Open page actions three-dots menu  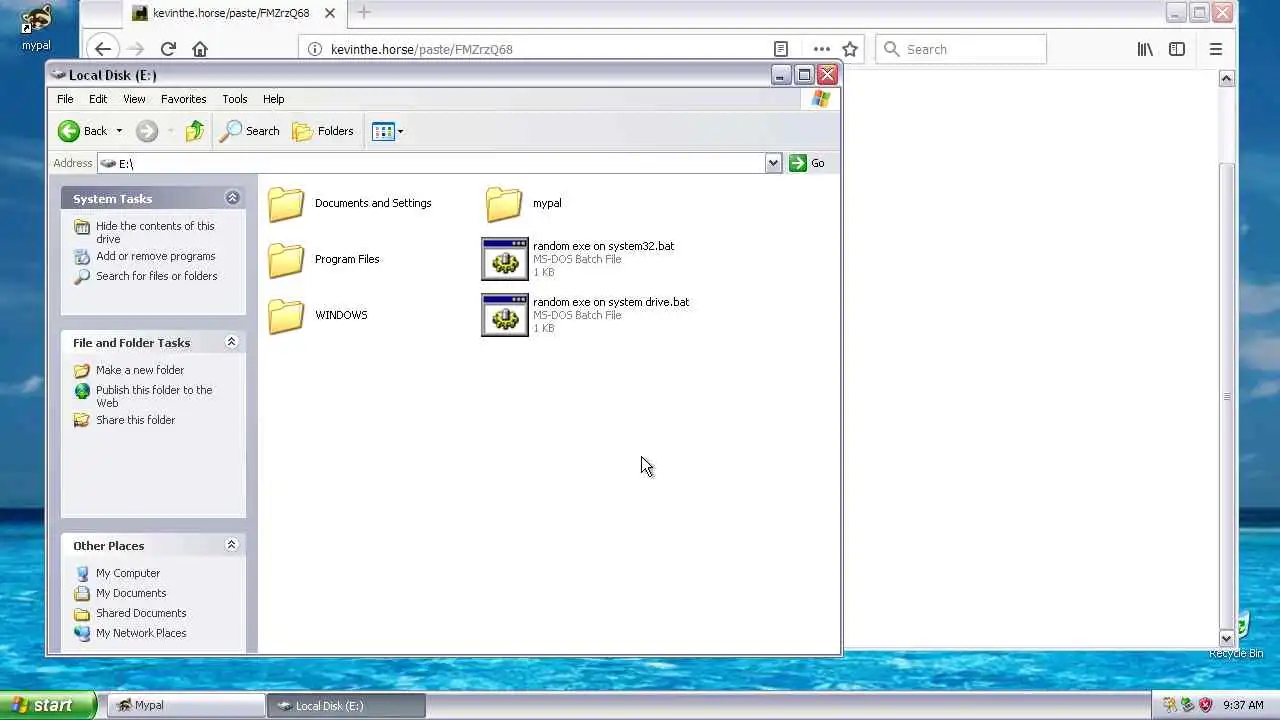[821, 49]
